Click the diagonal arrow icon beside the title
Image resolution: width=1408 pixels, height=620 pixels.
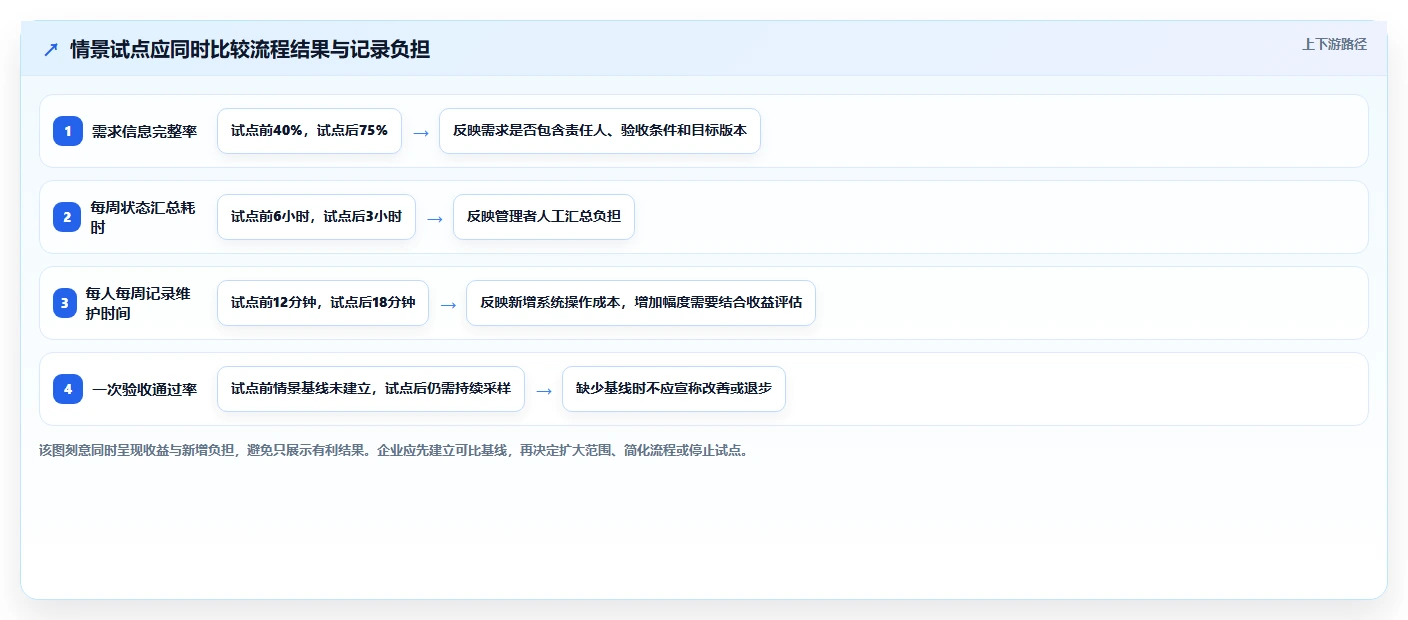pyautogui.click(x=51, y=49)
